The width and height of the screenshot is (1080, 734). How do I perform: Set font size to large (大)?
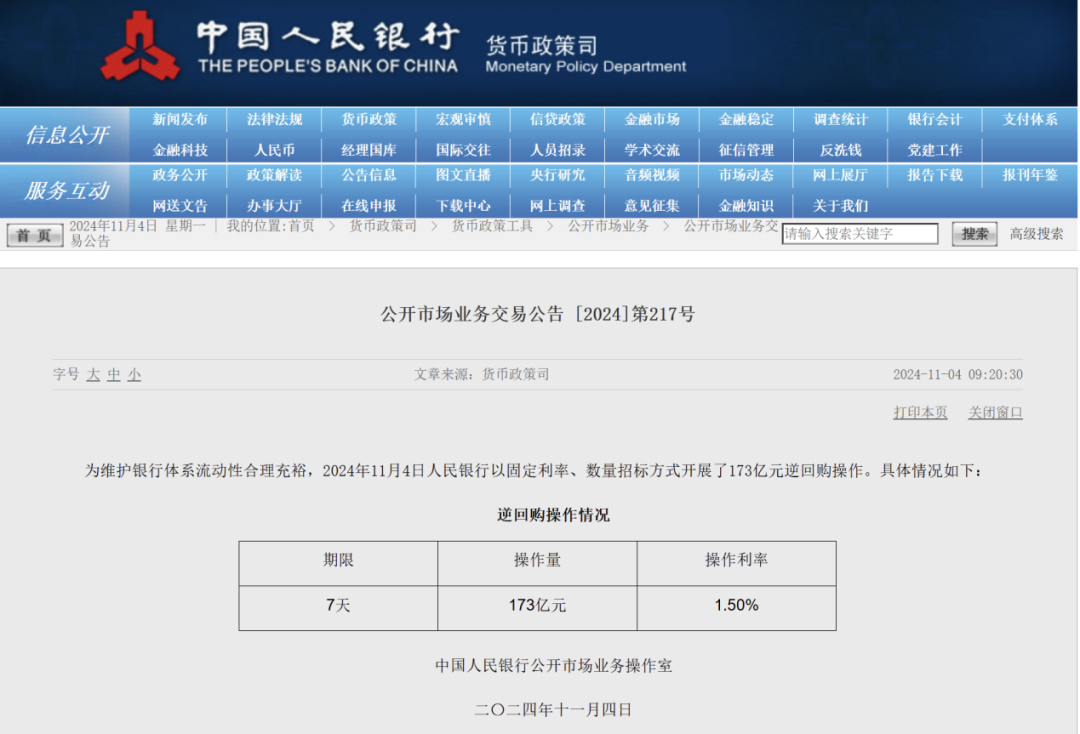point(93,375)
